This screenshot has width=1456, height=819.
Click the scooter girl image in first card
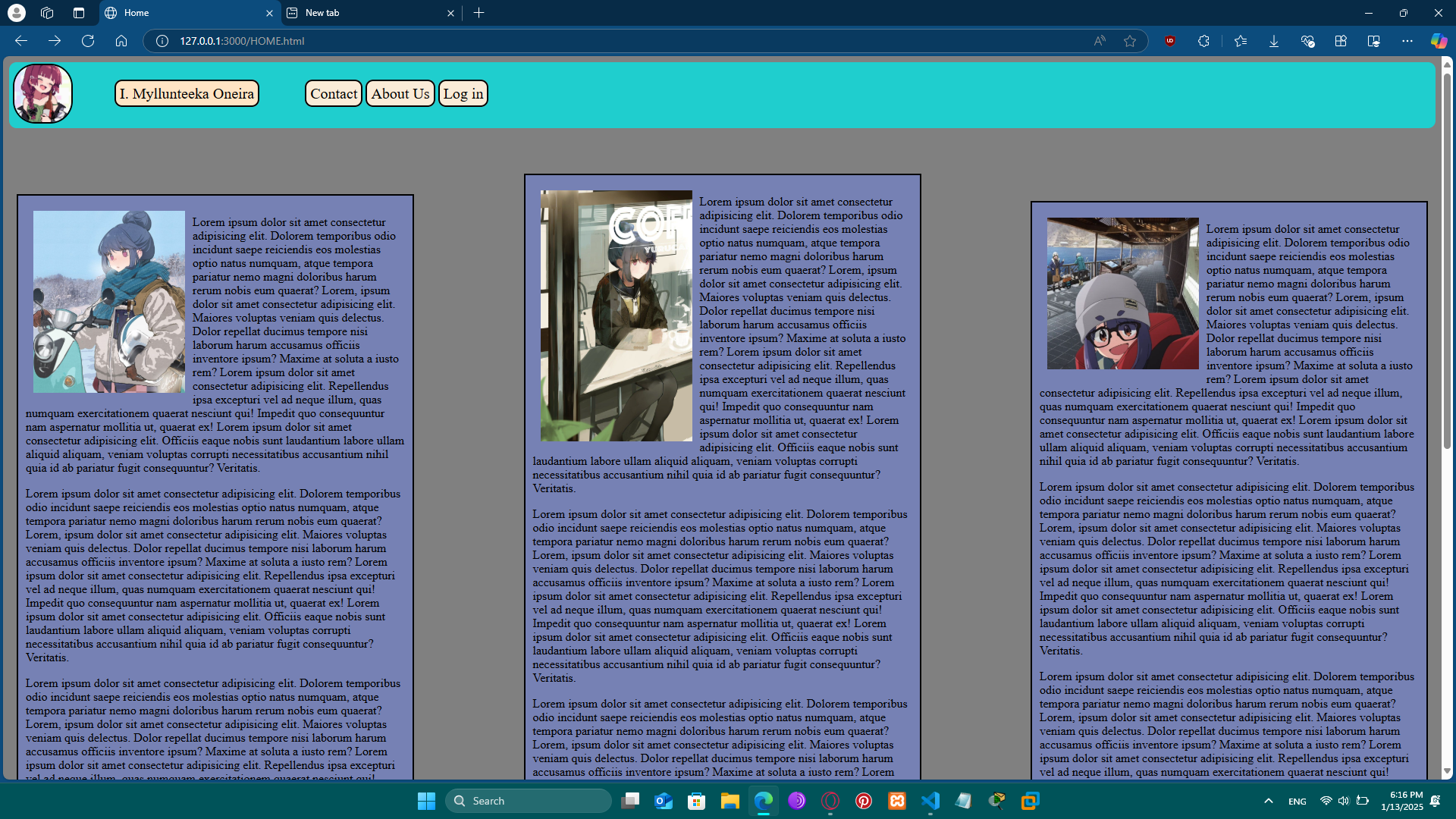(x=109, y=302)
